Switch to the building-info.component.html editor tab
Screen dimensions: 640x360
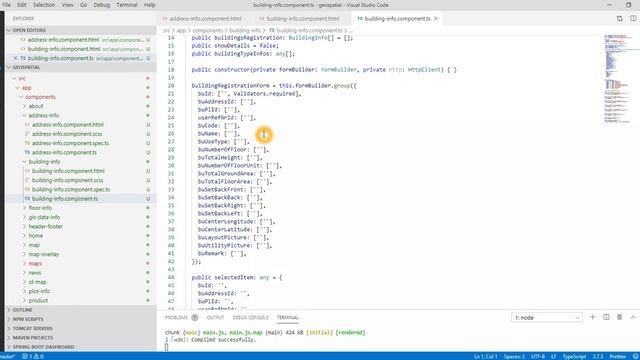click(302, 19)
